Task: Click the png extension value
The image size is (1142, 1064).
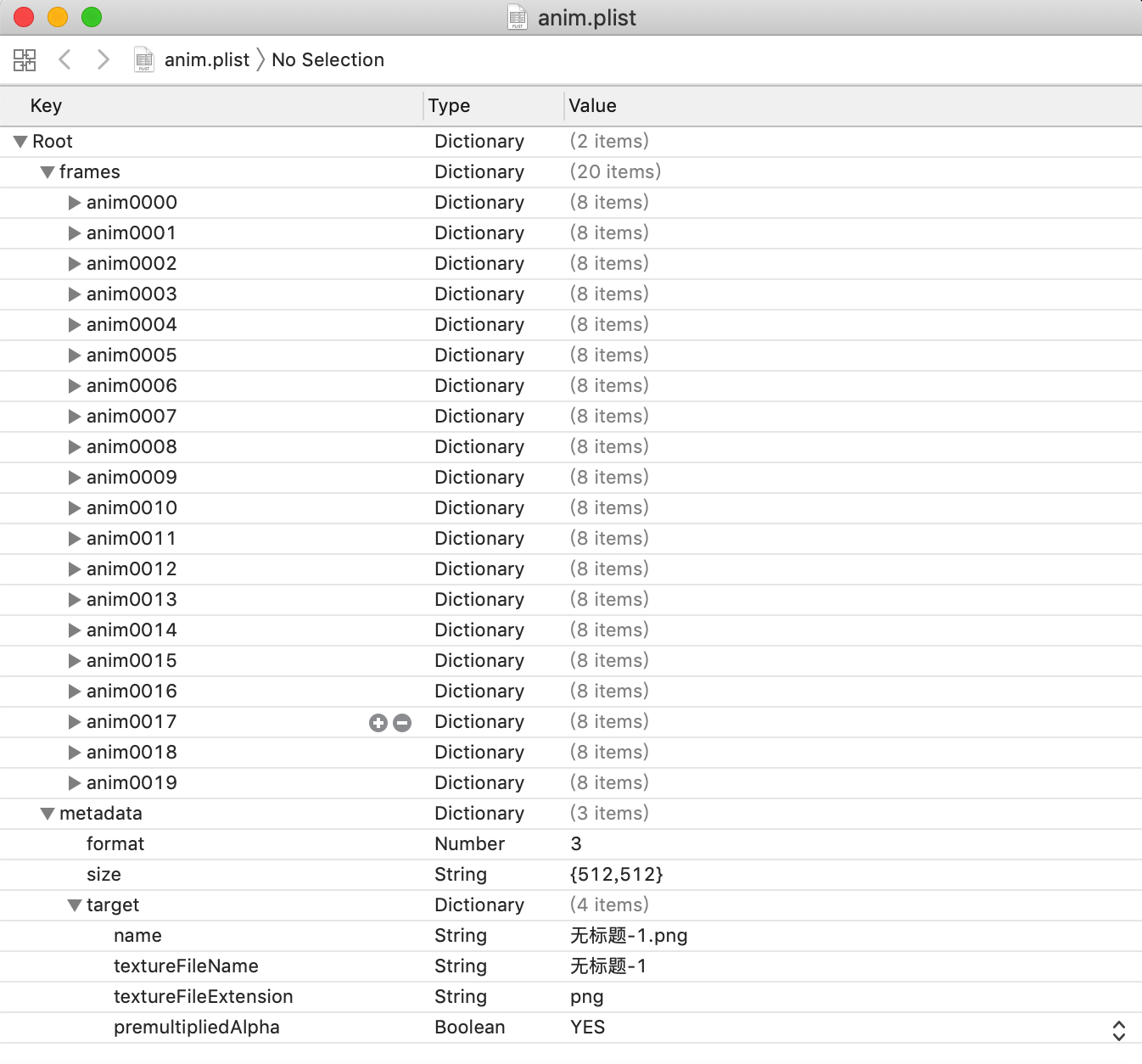Action: coord(587,997)
